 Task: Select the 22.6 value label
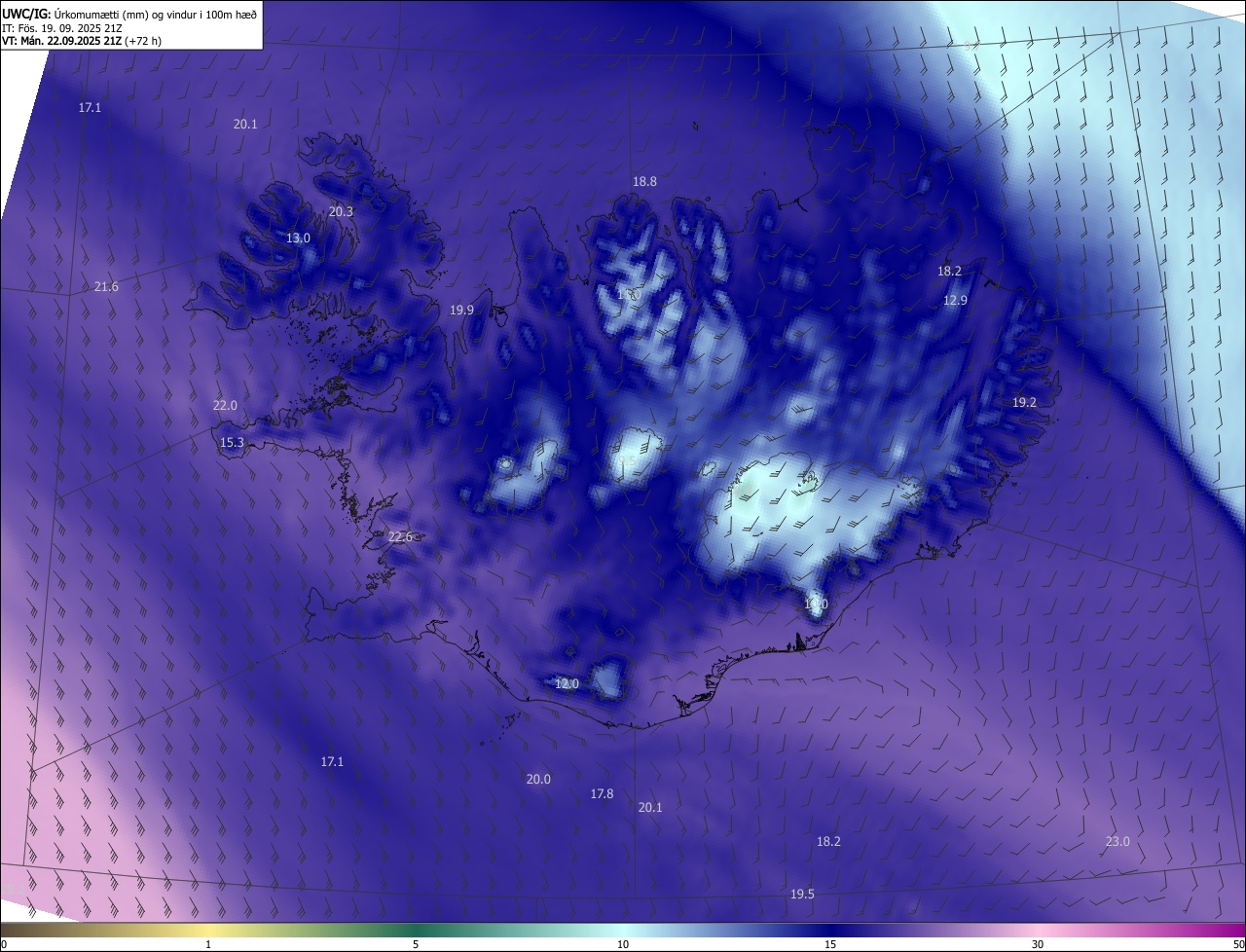tap(400, 536)
